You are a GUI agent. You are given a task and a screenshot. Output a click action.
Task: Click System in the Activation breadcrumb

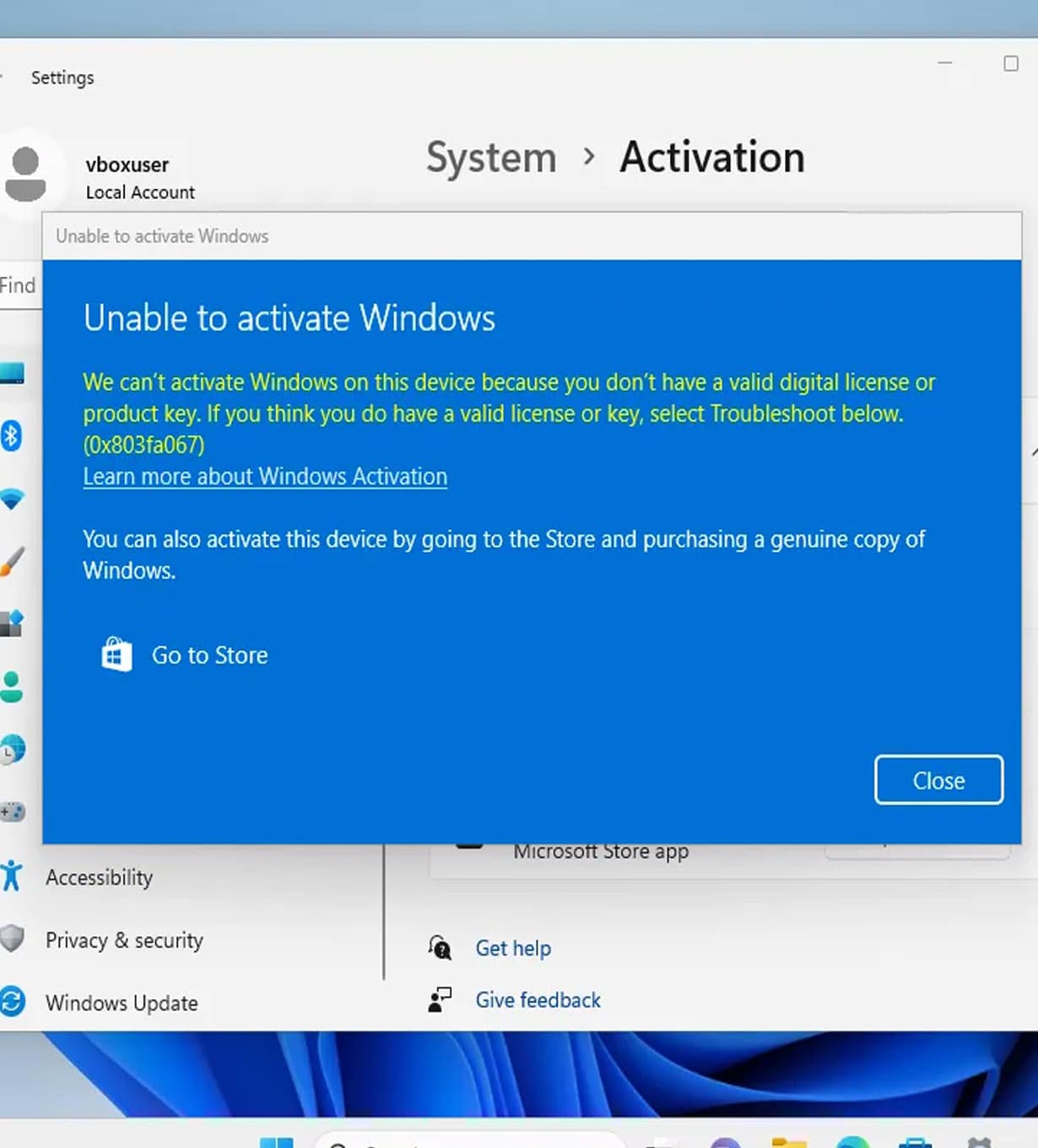coord(490,158)
